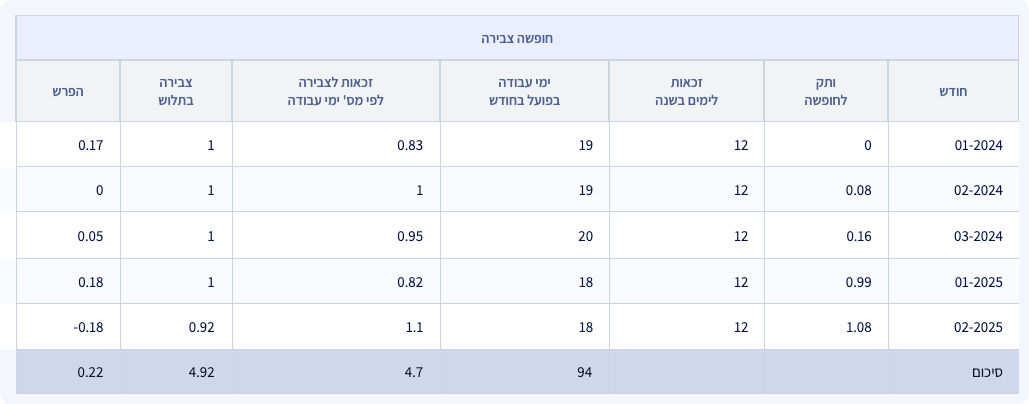Select the ותק לחופשה column header
This screenshot has width=1029, height=404.
pyautogui.click(x=826, y=91)
